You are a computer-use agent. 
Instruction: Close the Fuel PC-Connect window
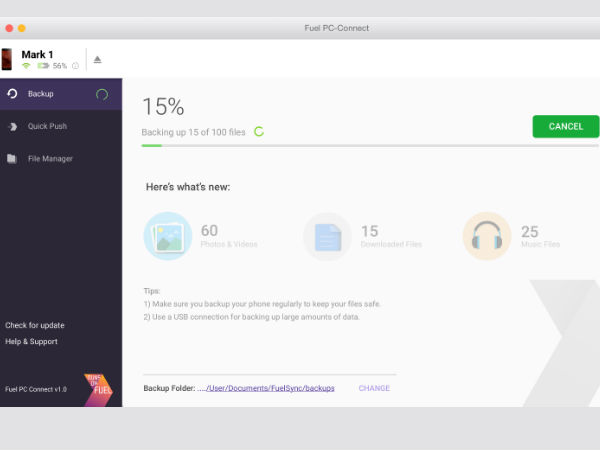coord(9,28)
